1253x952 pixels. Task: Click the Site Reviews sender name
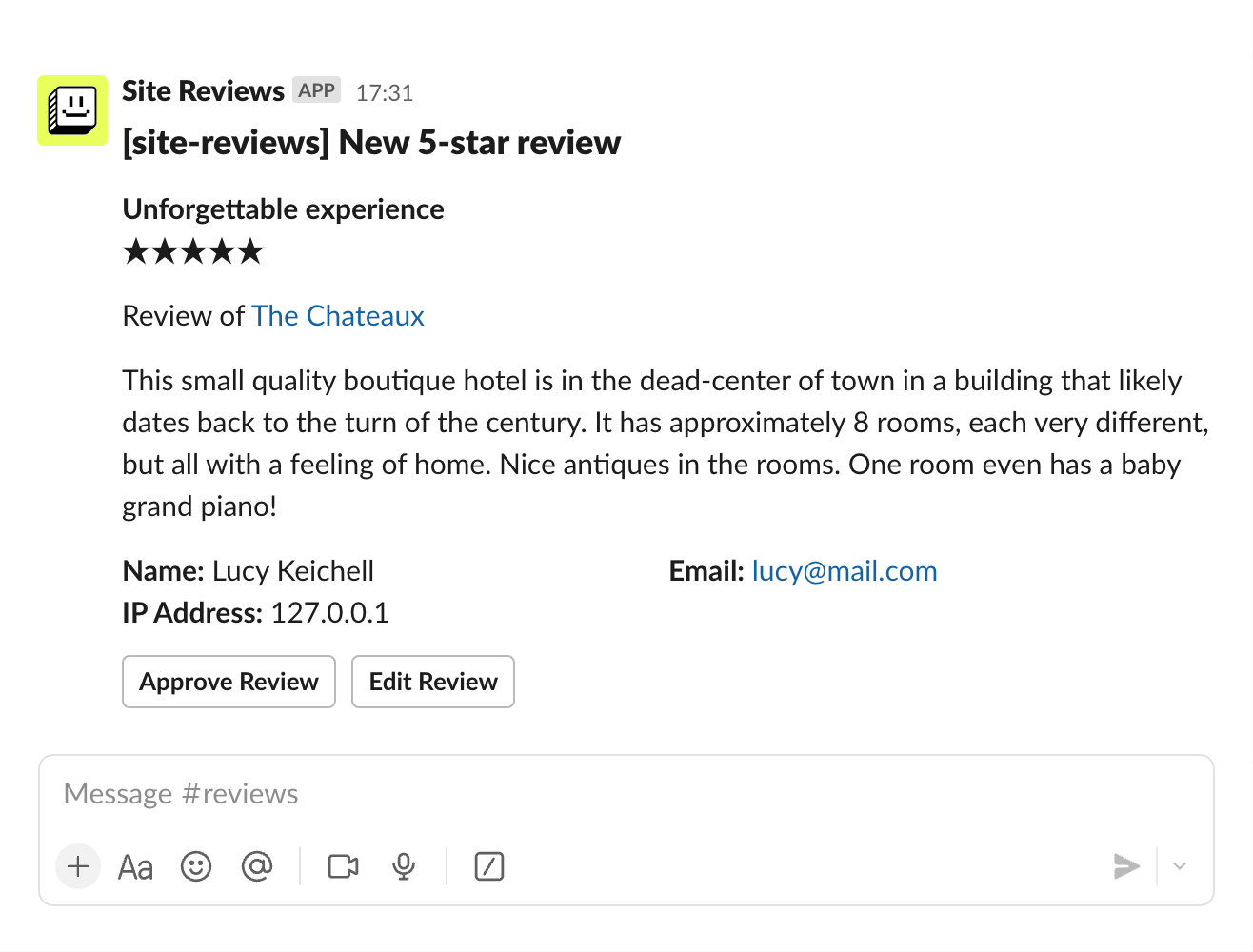pos(203,91)
